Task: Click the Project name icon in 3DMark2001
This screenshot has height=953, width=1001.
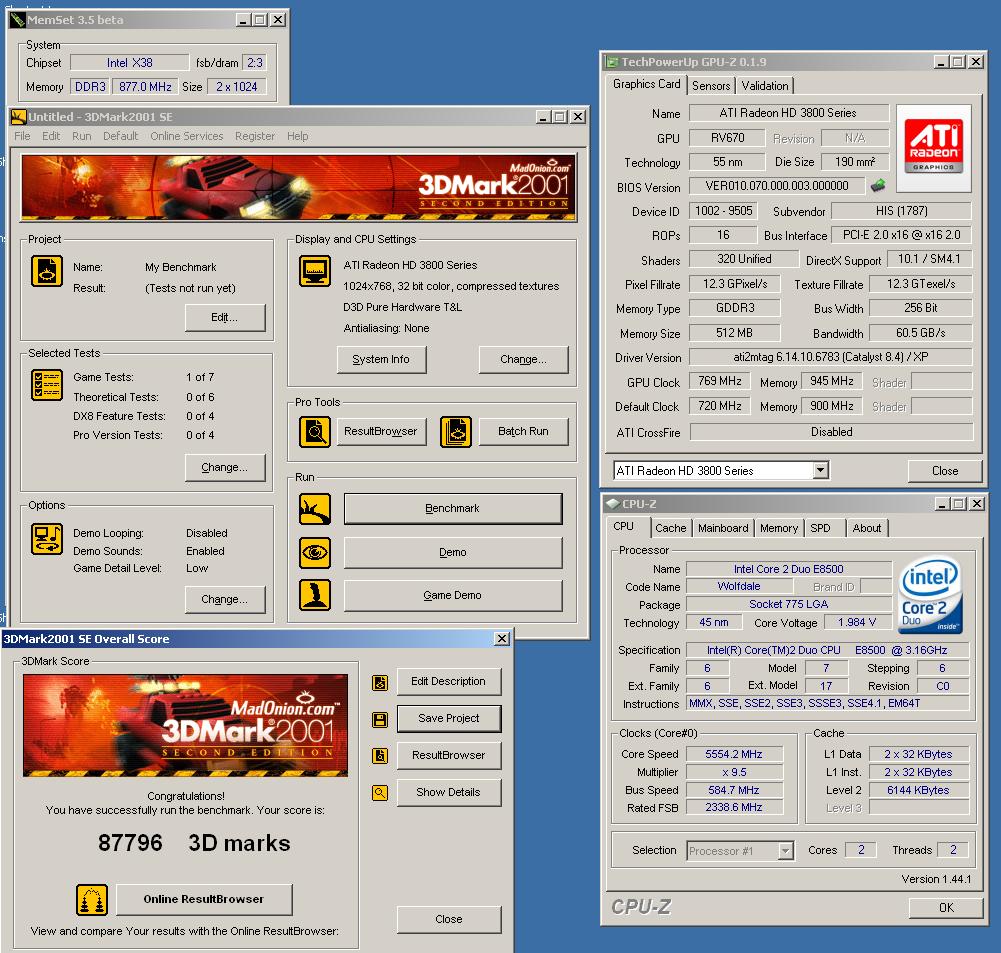Action: 47,271
